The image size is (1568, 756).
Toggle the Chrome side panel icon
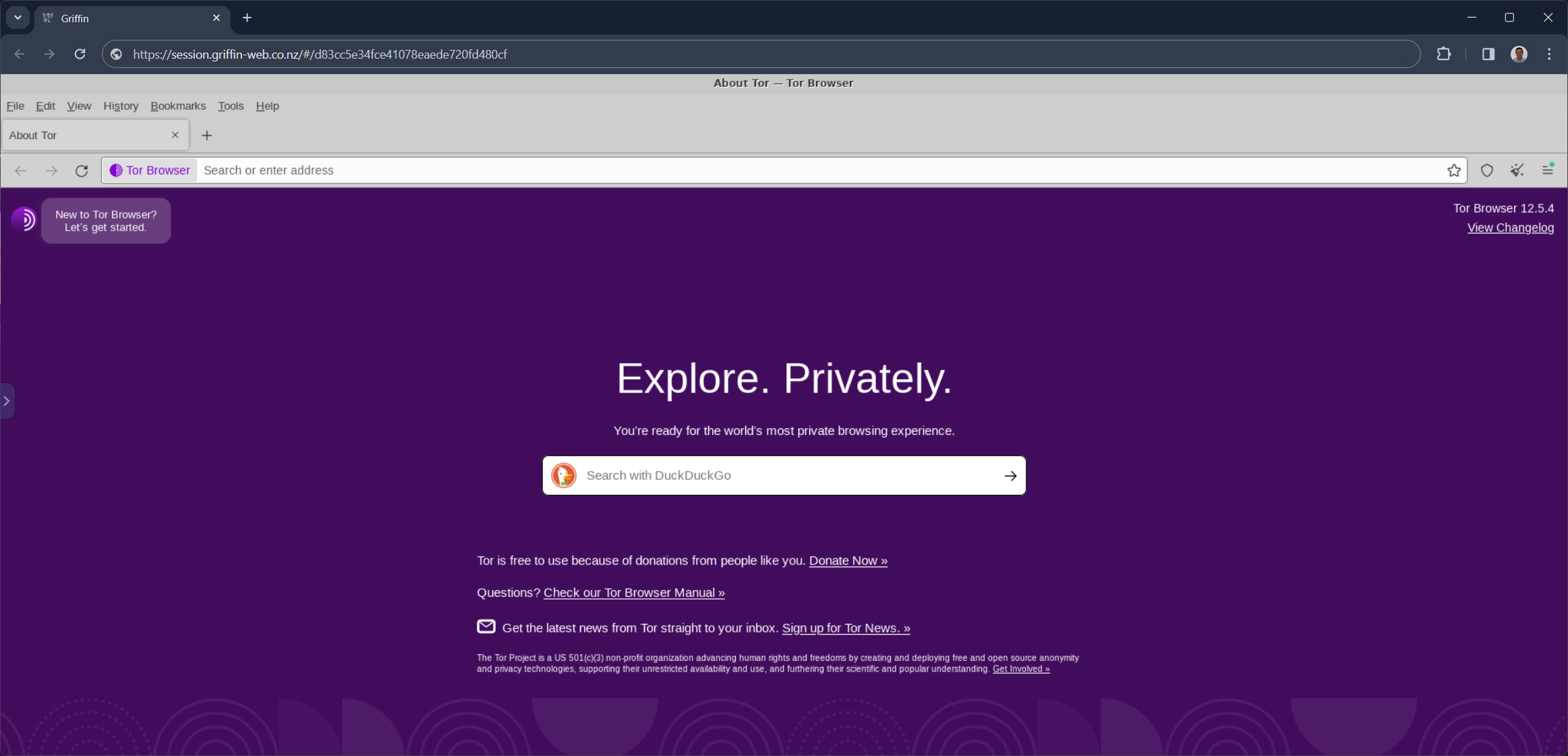click(1488, 54)
